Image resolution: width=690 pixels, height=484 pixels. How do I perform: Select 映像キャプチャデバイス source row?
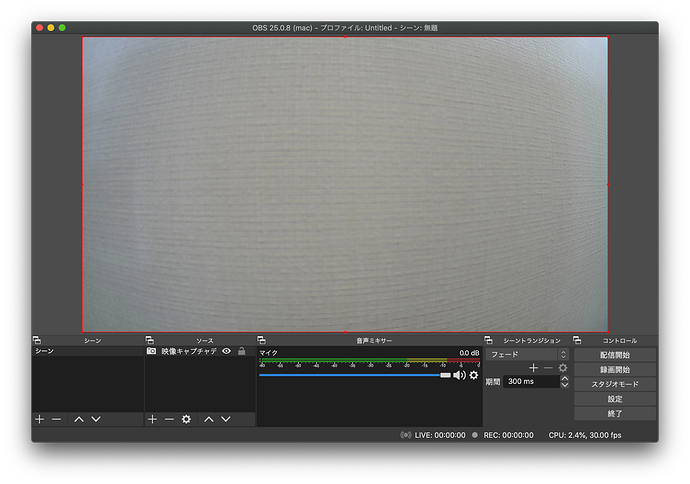[x=200, y=351]
